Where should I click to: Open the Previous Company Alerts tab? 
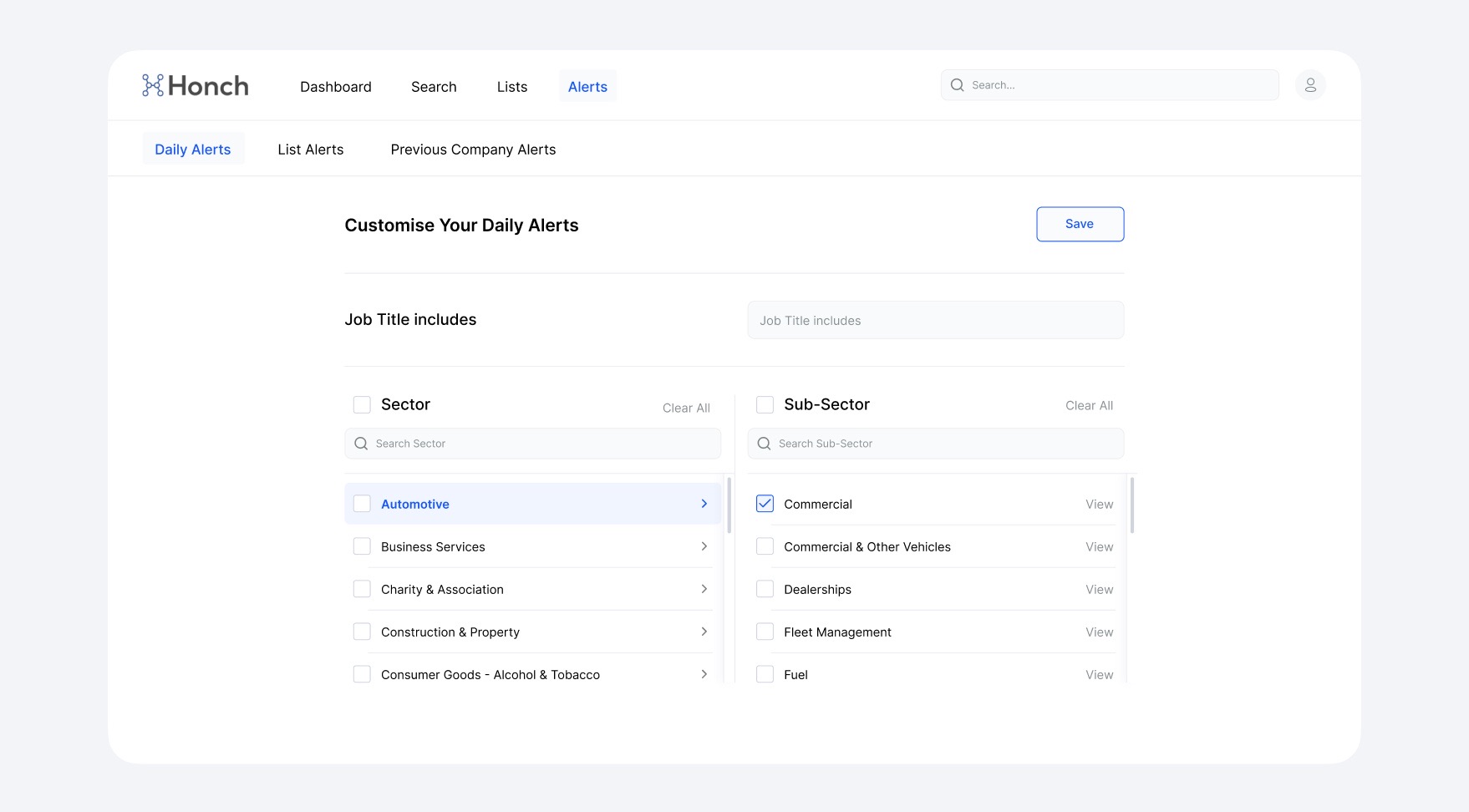click(x=473, y=150)
